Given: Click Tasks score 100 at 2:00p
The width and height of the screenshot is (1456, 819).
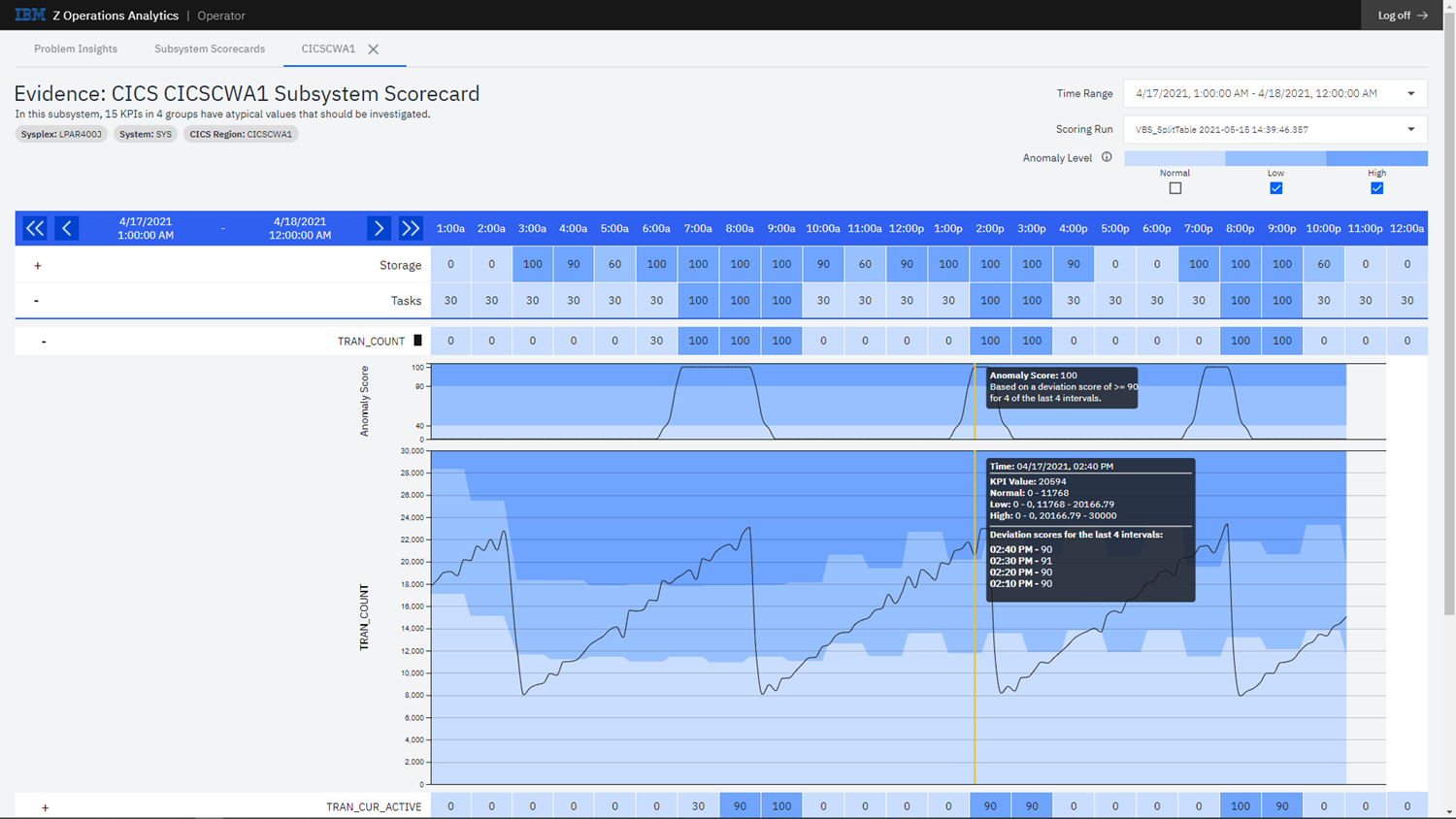Looking at the screenshot, I should [x=990, y=301].
